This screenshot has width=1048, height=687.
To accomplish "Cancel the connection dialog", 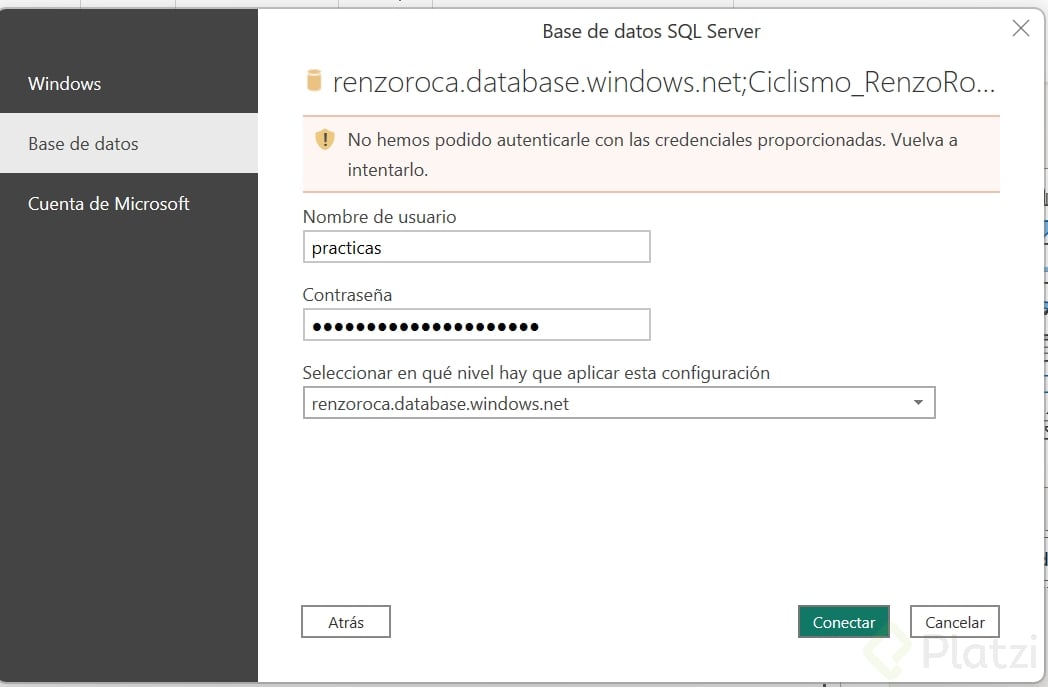I will point(954,622).
